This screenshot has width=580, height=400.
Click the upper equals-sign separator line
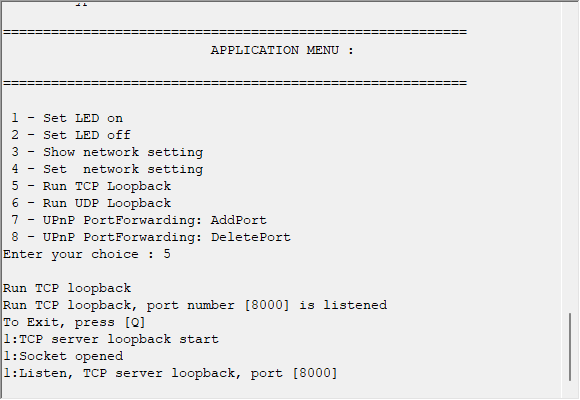point(235,32)
